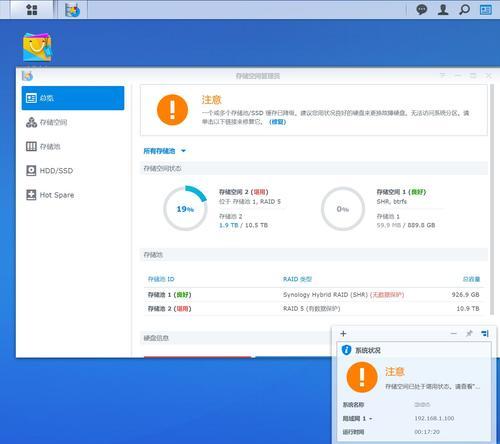Click the volume 1 healthy title
500x444 pixels.
pos(401,192)
